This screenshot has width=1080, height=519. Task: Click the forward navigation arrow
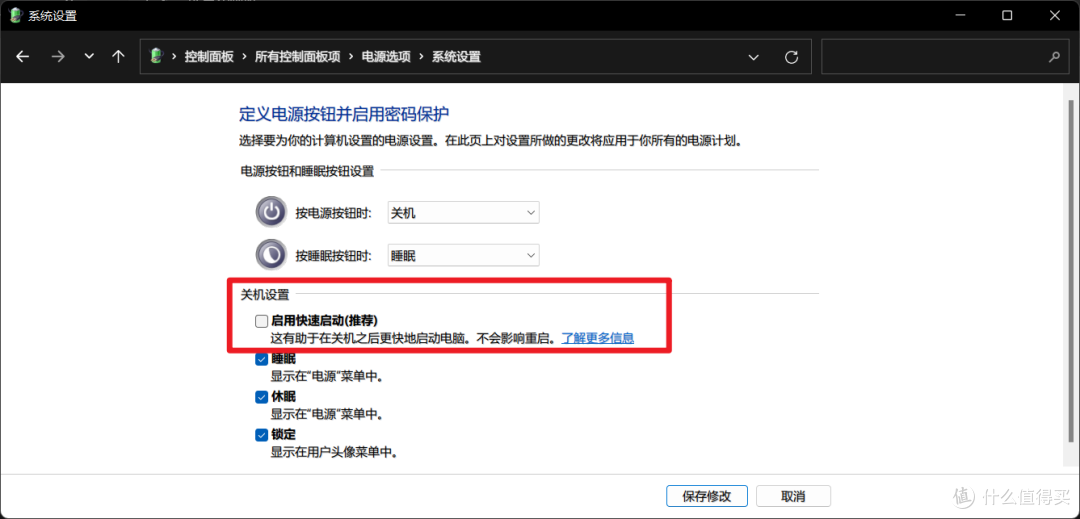coord(58,56)
